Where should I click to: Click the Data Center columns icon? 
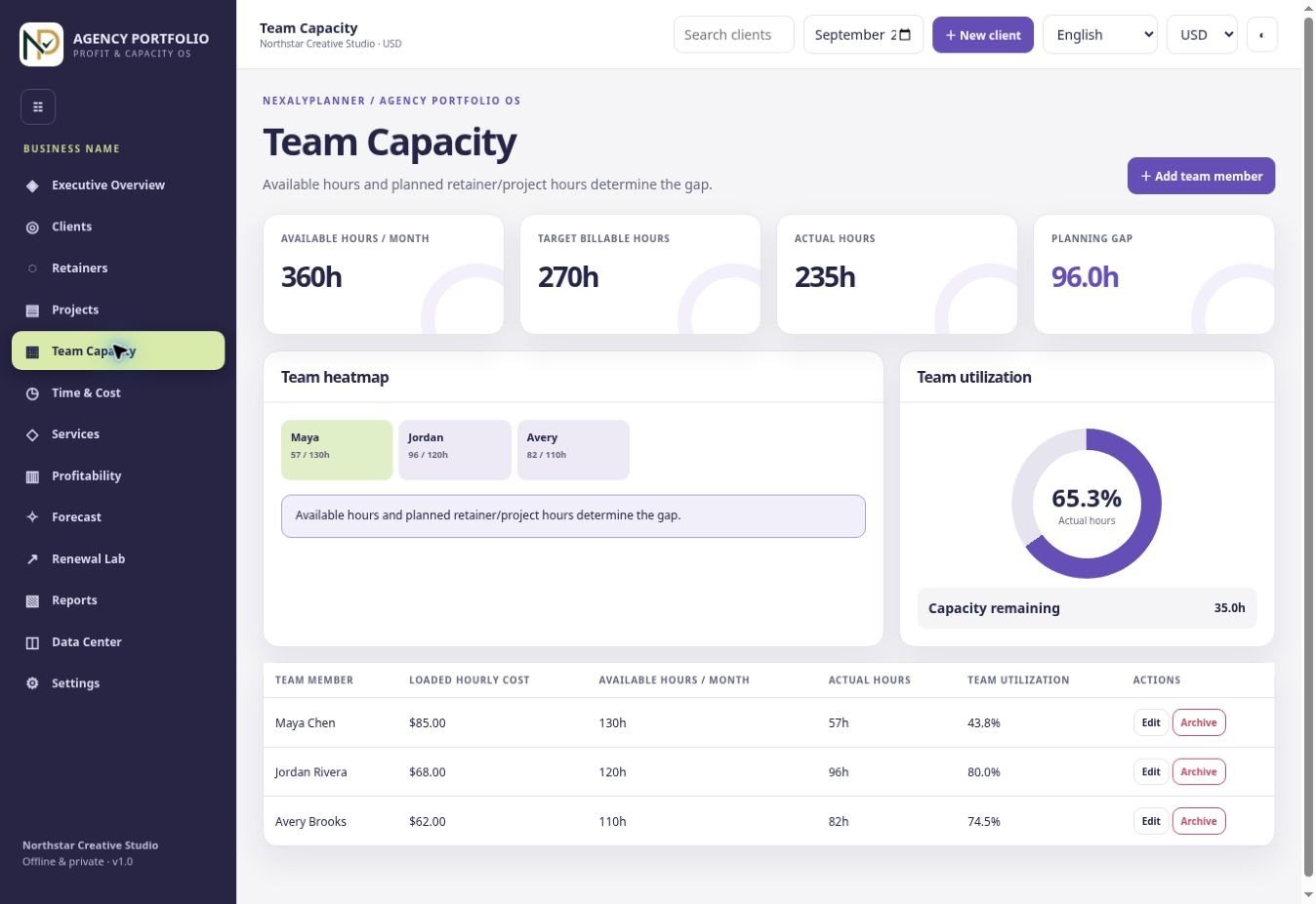[x=32, y=642]
